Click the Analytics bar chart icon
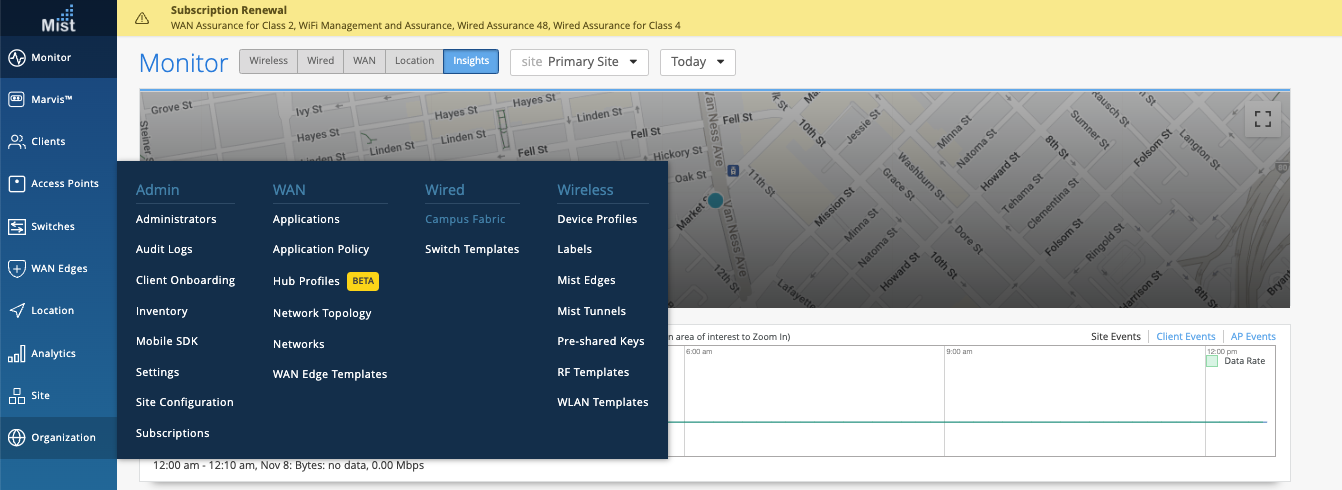Image resolution: width=1342 pixels, height=490 pixels. [x=16, y=354]
